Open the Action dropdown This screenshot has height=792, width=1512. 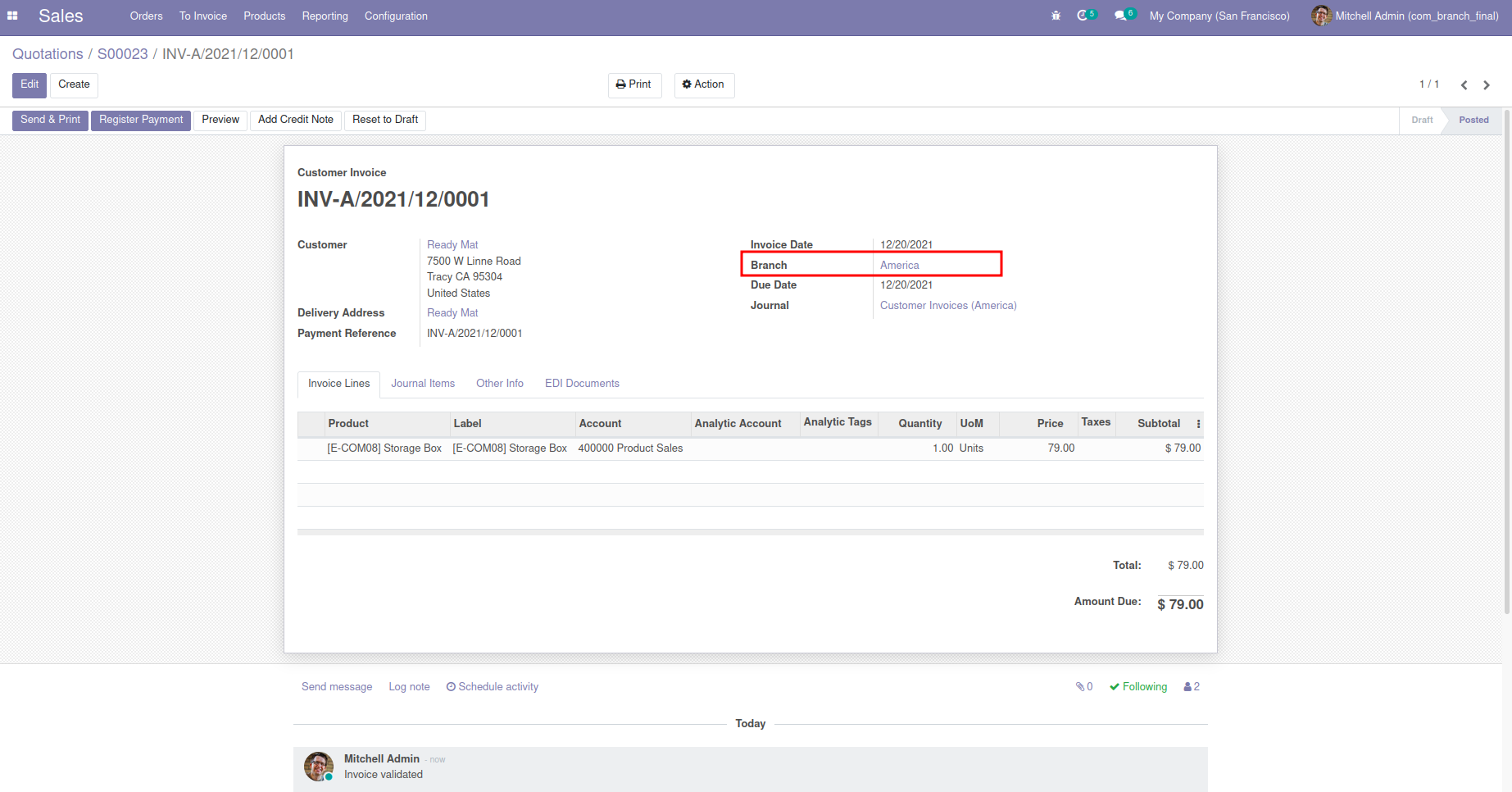tap(704, 84)
